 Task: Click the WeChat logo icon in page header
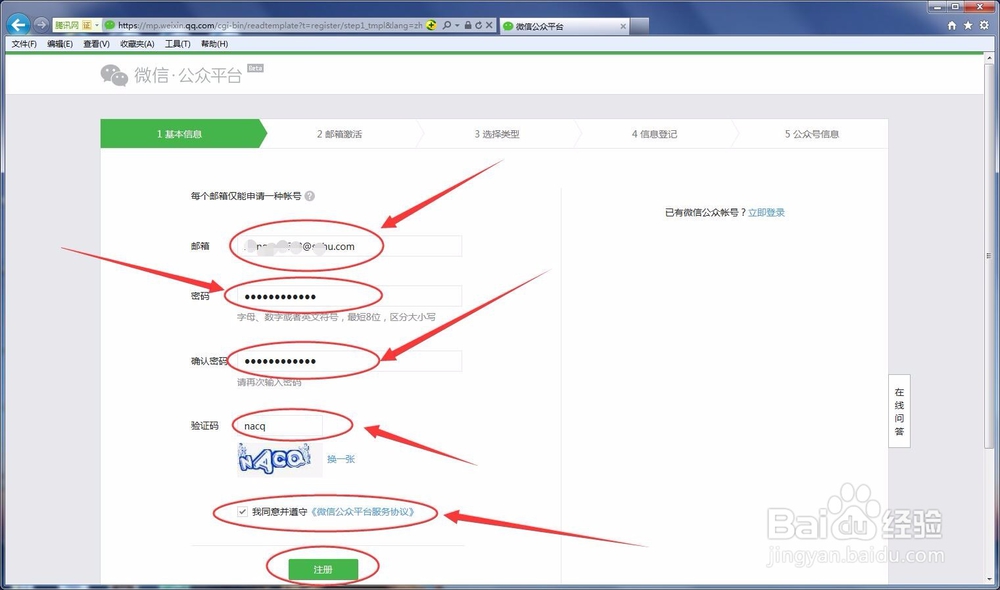point(114,75)
